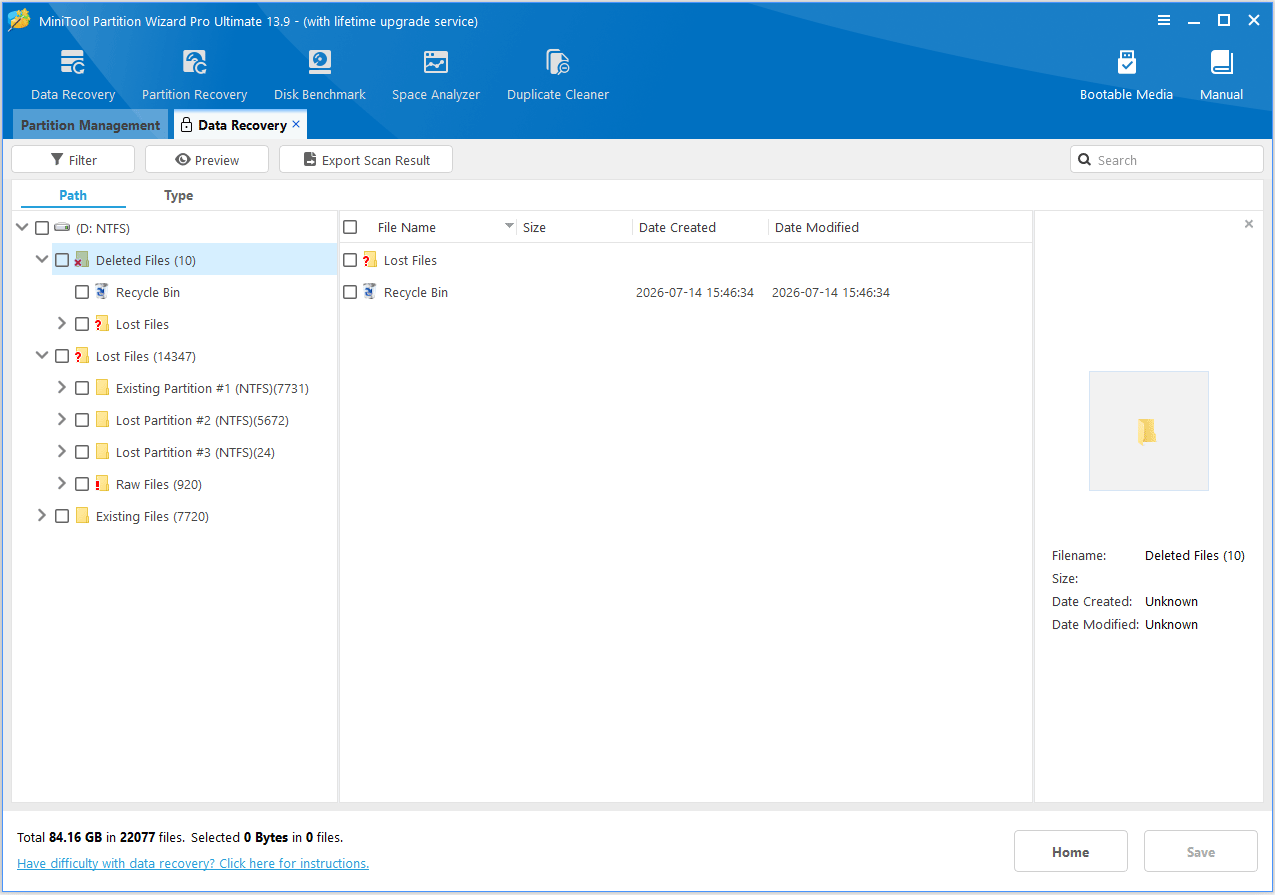
Task: Click the Lost Files (14347) folder icon
Action: coord(82,356)
